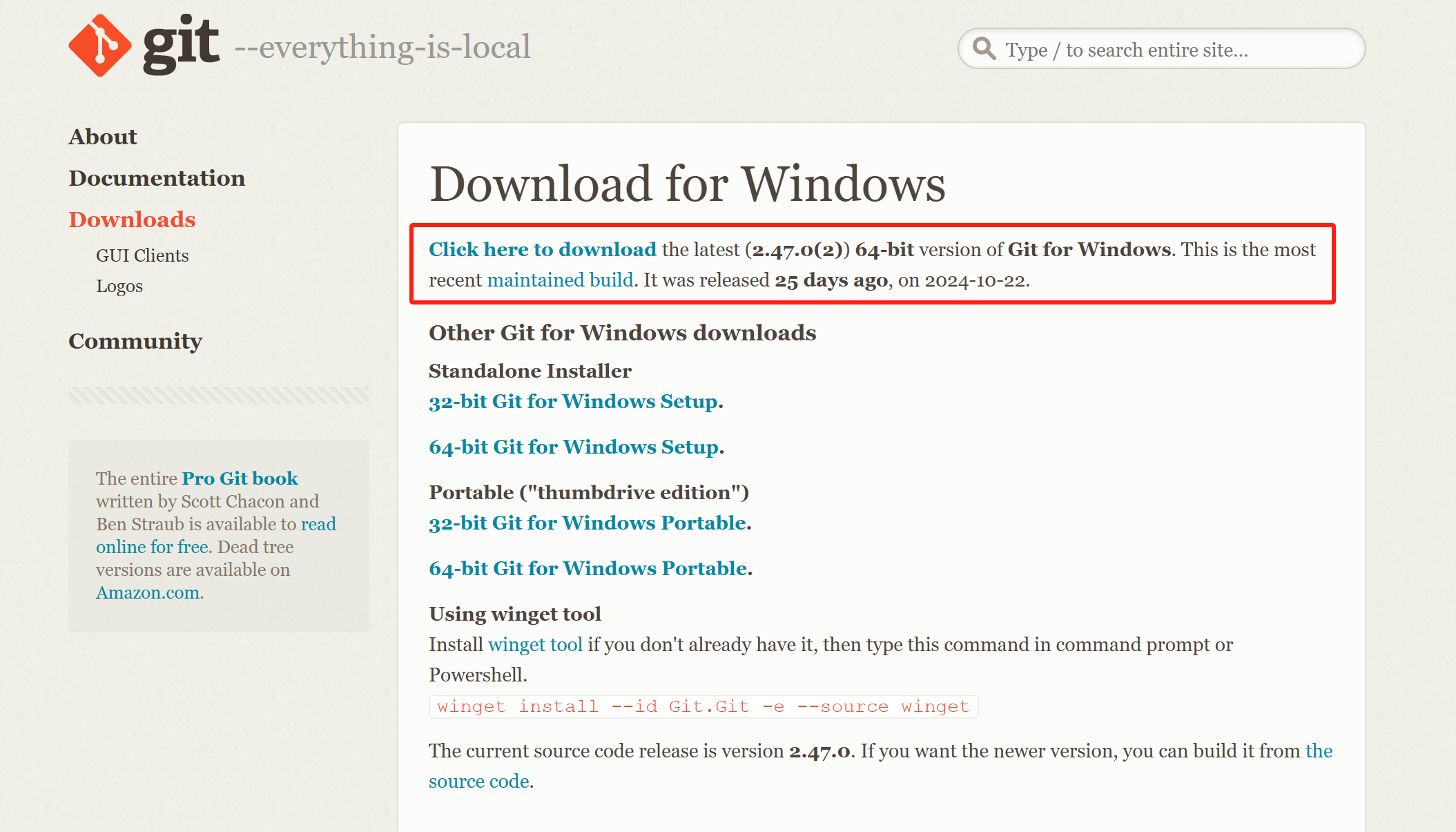The width and height of the screenshot is (1456, 832).
Task: Click the Git diamond logo icon
Action: tap(100, 46)
